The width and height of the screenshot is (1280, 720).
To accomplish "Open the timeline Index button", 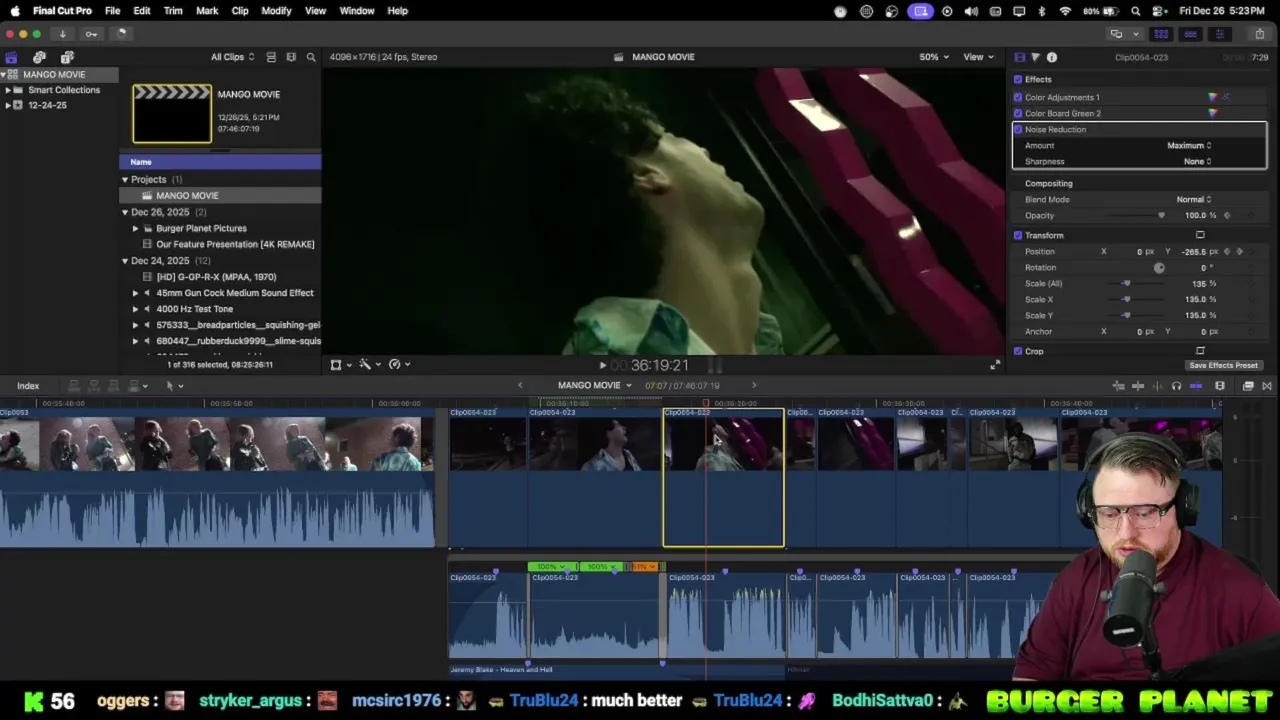I will pos(28,386).
